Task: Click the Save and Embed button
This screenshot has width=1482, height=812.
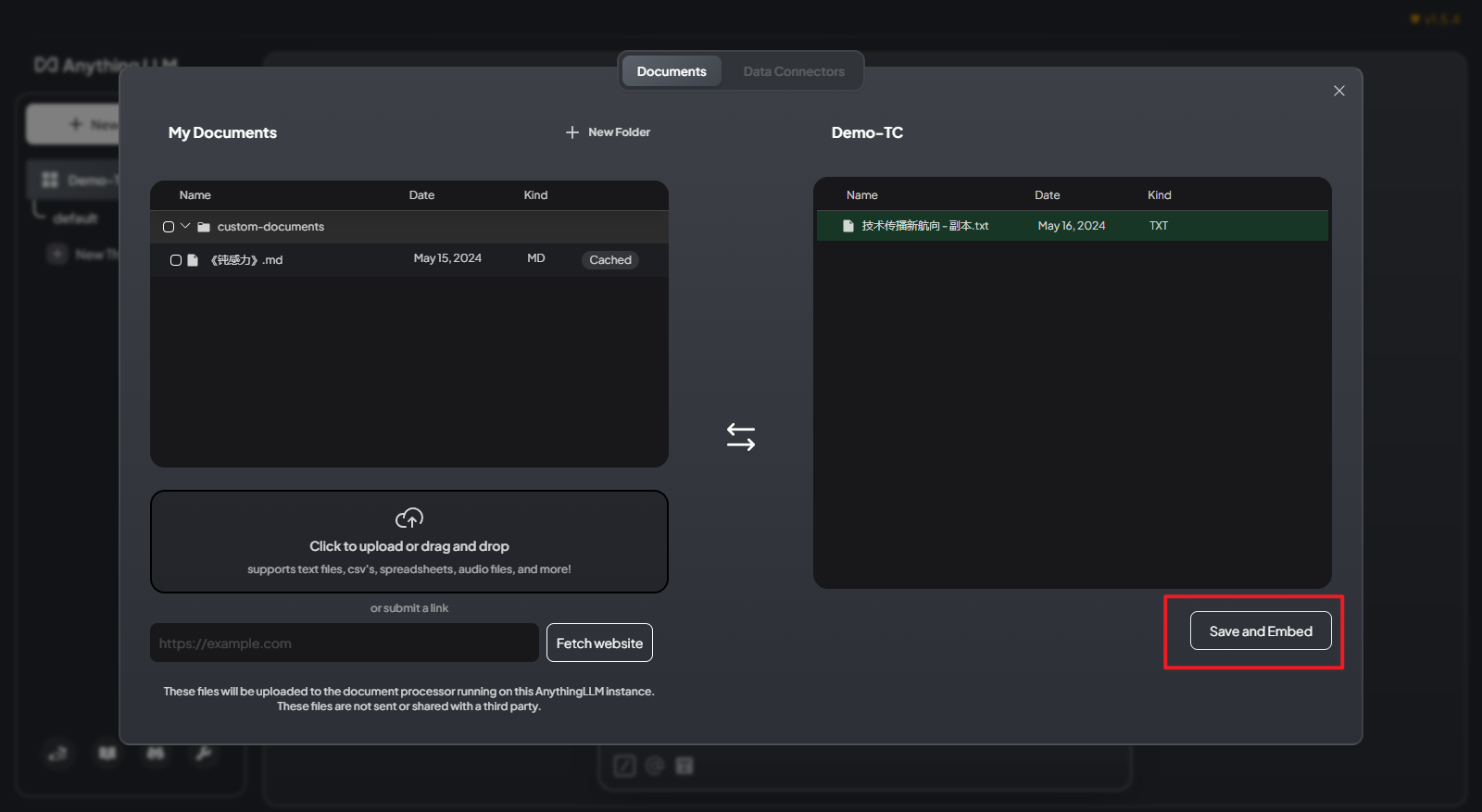Action: (x=1261, y=631)
